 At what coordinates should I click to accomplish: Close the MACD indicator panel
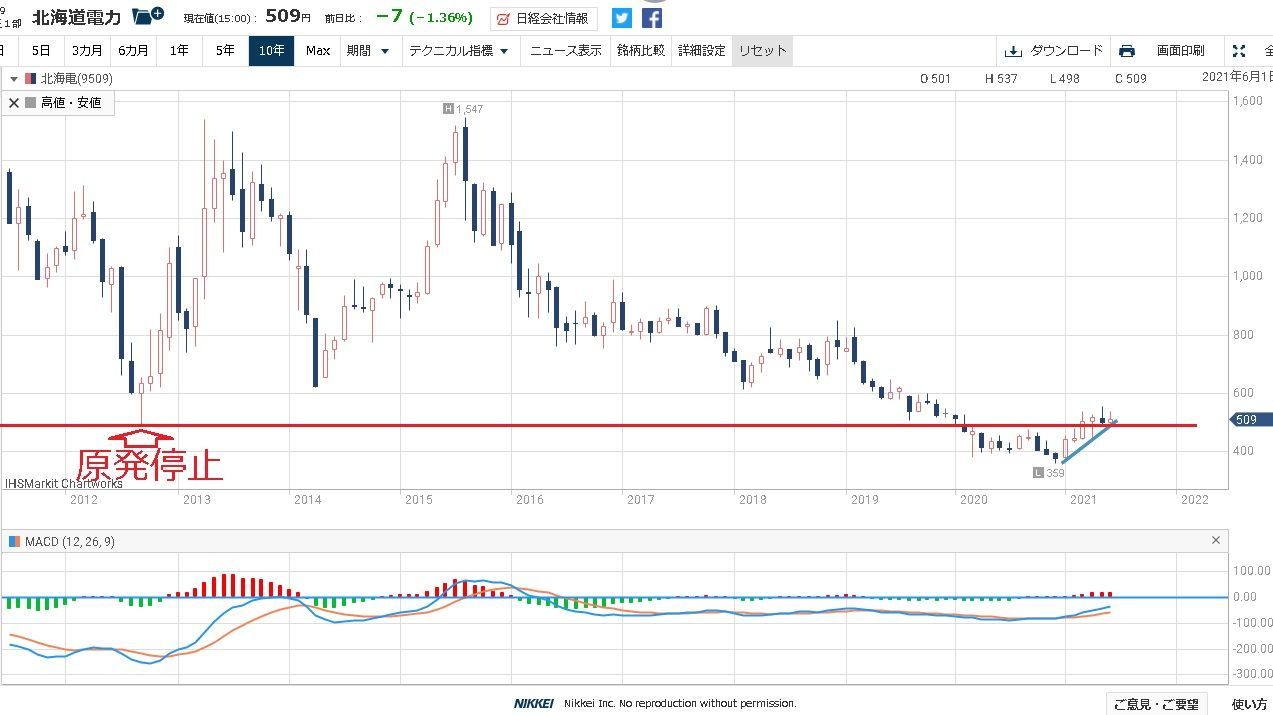pyautogui.click(x=1216, y=541)
